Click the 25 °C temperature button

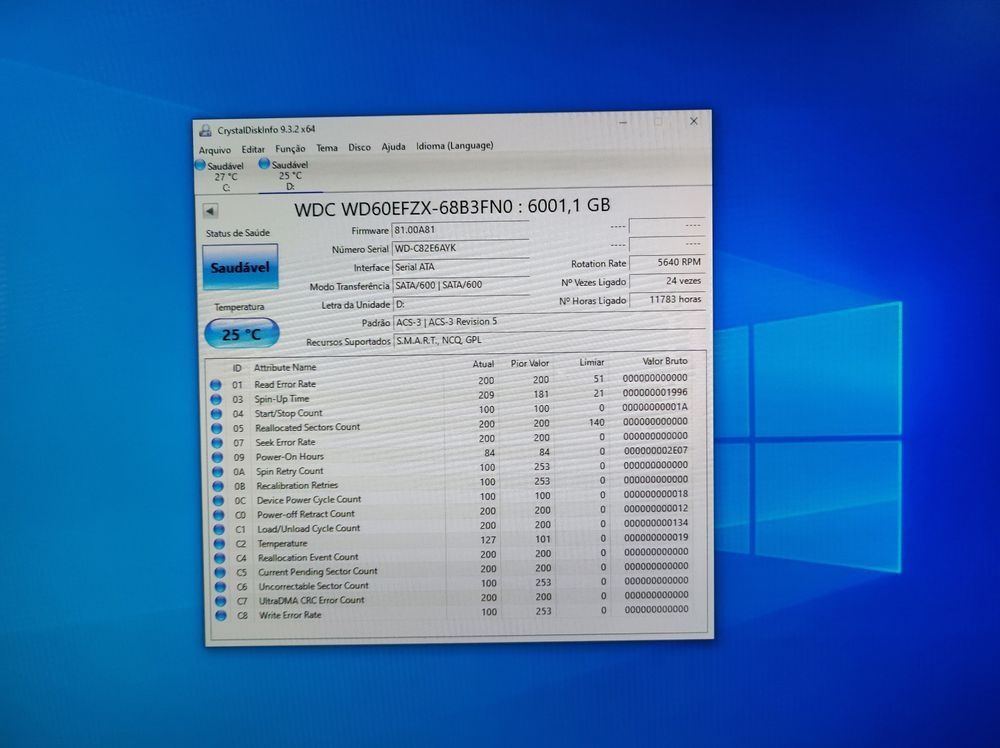pyautogui.click(x=242, y=334)
